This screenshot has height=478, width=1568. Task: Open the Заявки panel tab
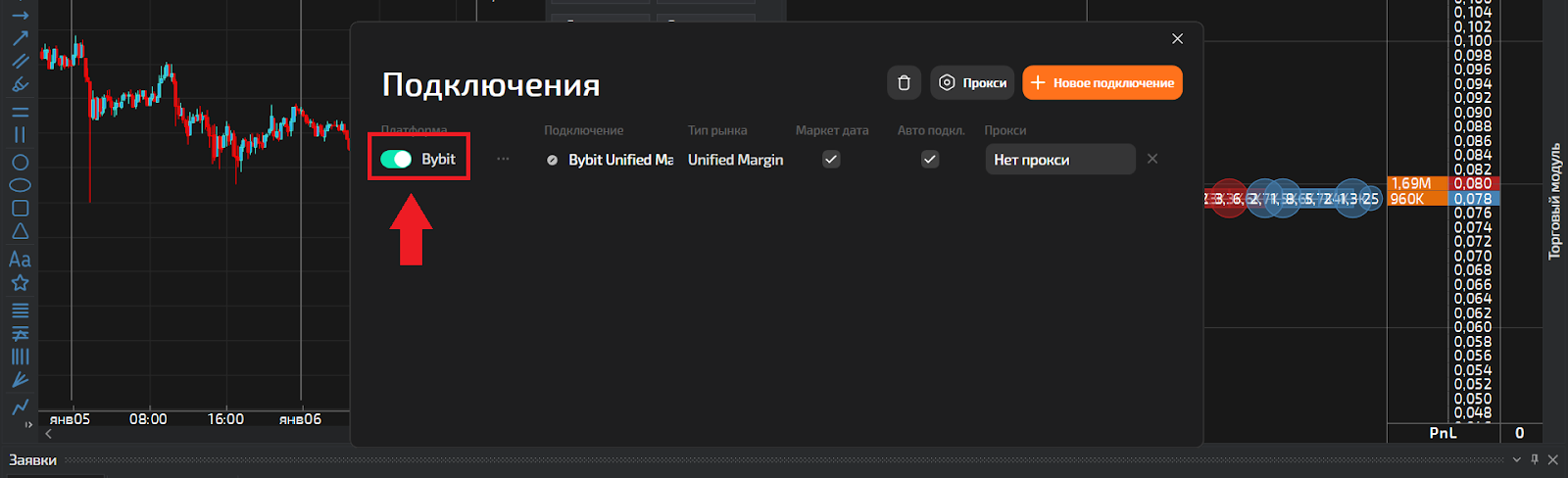(x=33, y=460)
